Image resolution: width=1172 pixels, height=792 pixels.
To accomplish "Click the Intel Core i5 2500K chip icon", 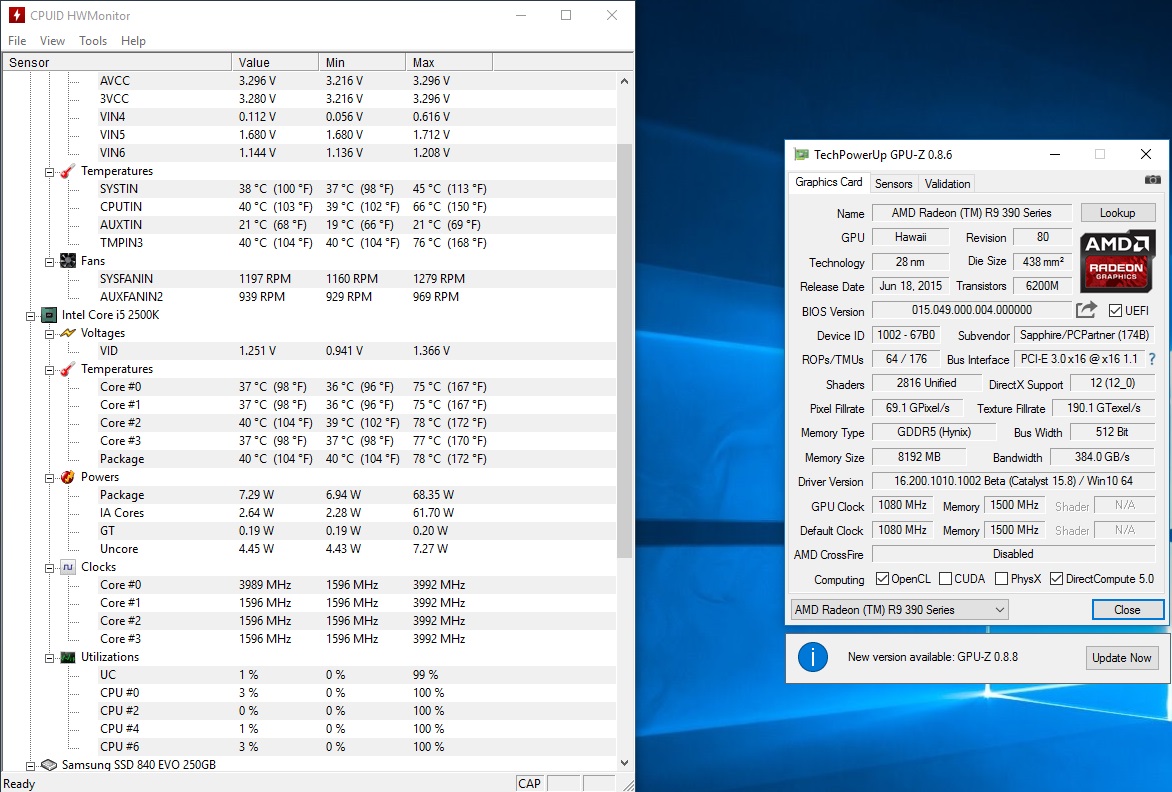I will pyautogui.click(x=49, y=315).
